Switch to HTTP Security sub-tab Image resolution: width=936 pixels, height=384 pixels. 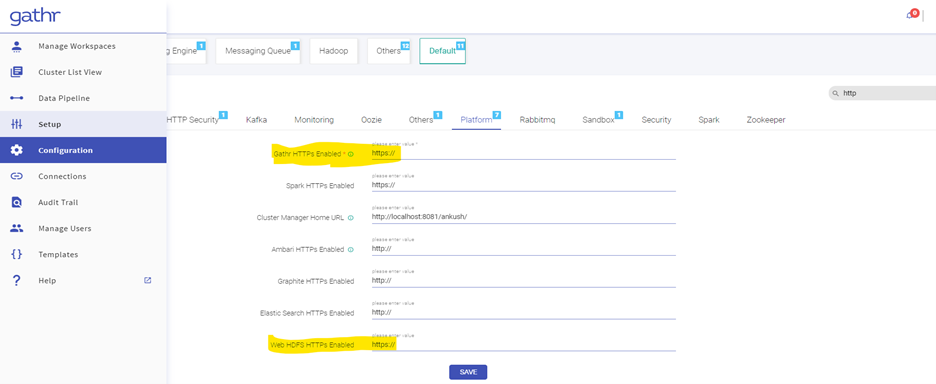pyautogui.click(x=193, y=120)
